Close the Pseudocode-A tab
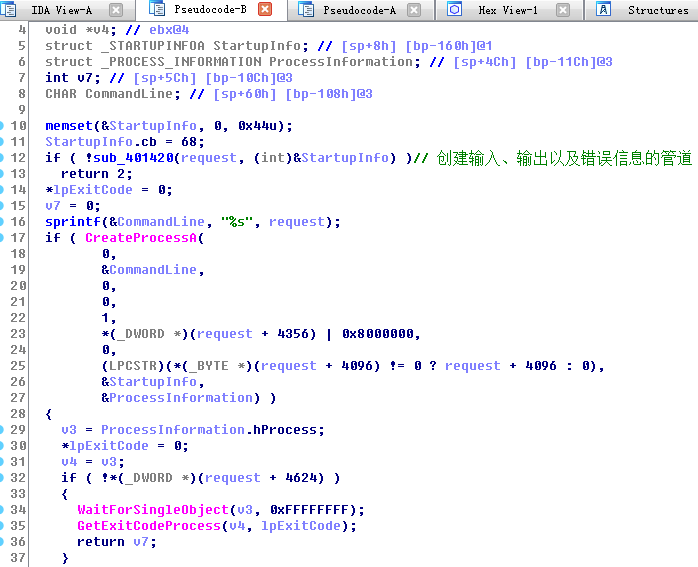 pos(416,10)
